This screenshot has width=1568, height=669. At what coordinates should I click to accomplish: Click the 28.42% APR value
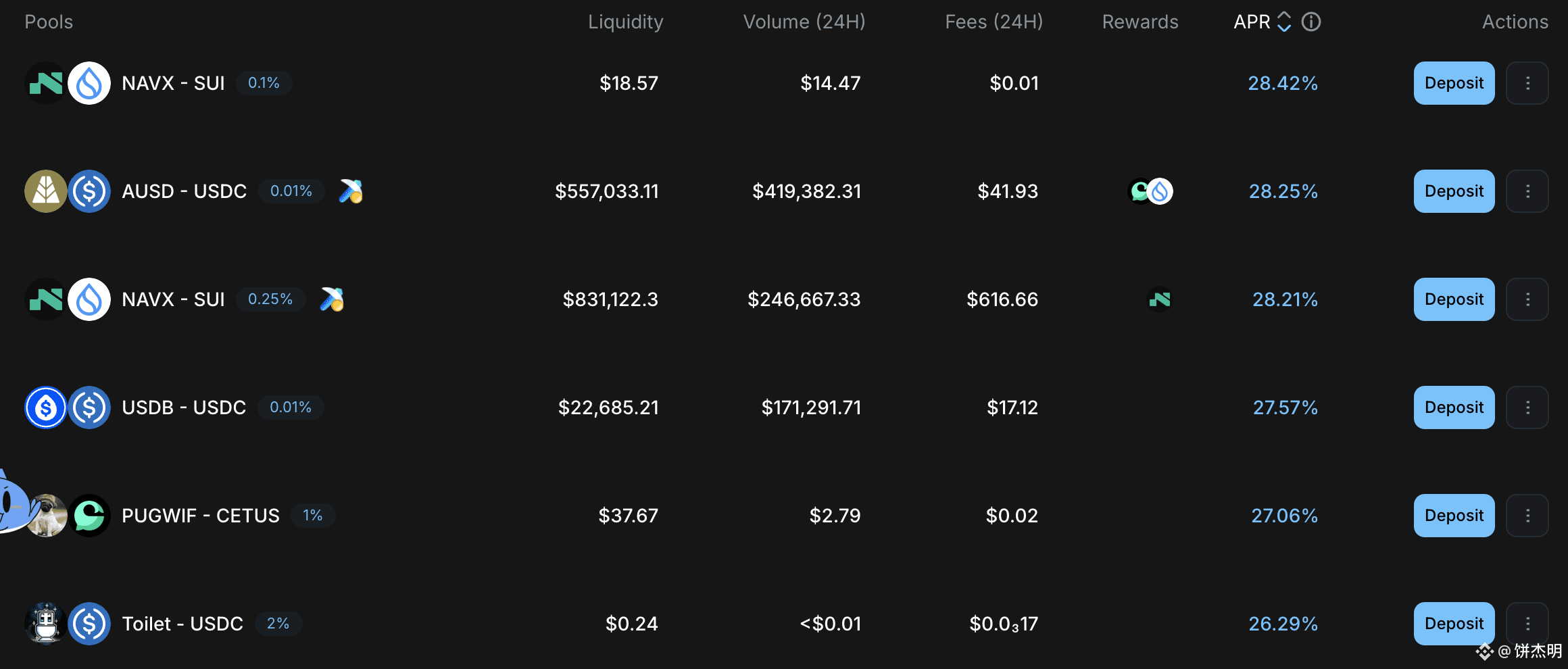1282,83
